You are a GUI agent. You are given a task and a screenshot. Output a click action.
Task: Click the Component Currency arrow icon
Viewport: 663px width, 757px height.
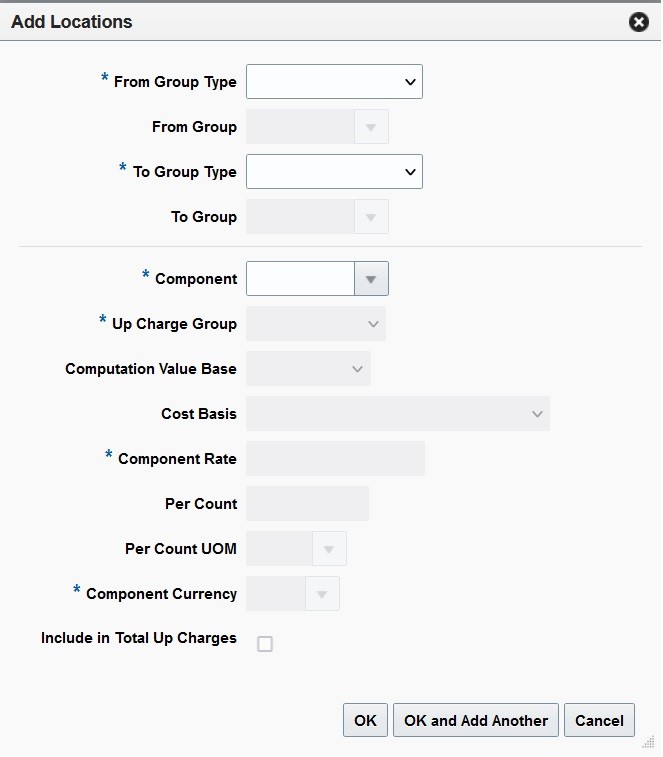[x=322, y=594]
